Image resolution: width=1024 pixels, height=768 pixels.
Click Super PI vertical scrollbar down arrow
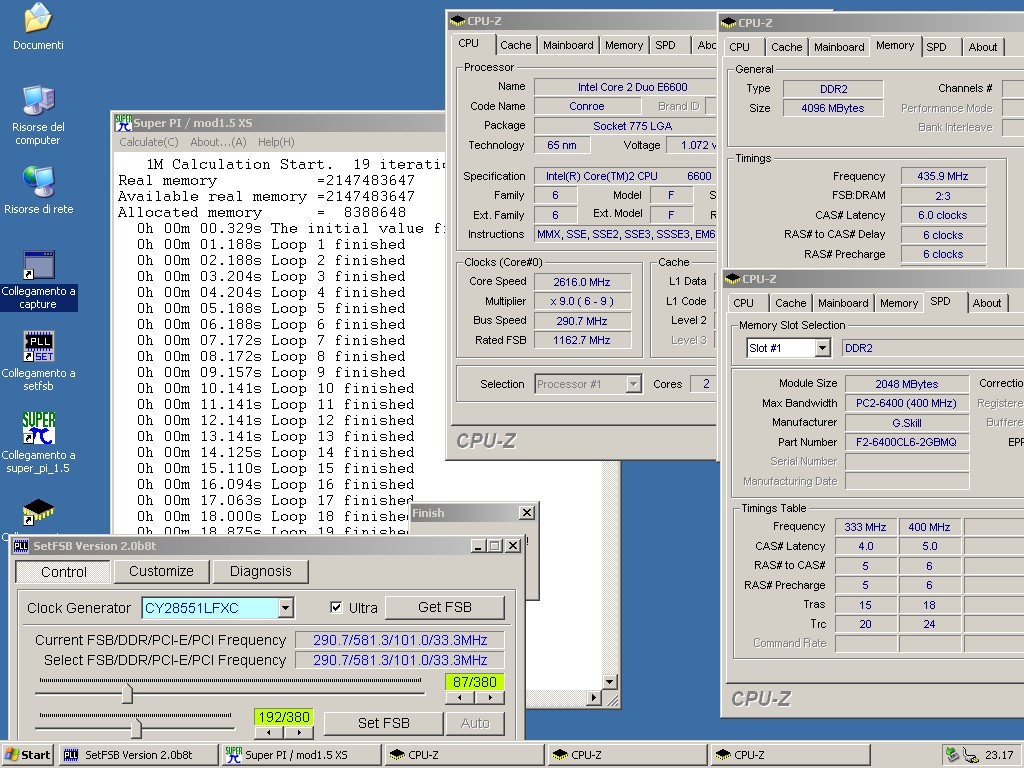[609, 682]
